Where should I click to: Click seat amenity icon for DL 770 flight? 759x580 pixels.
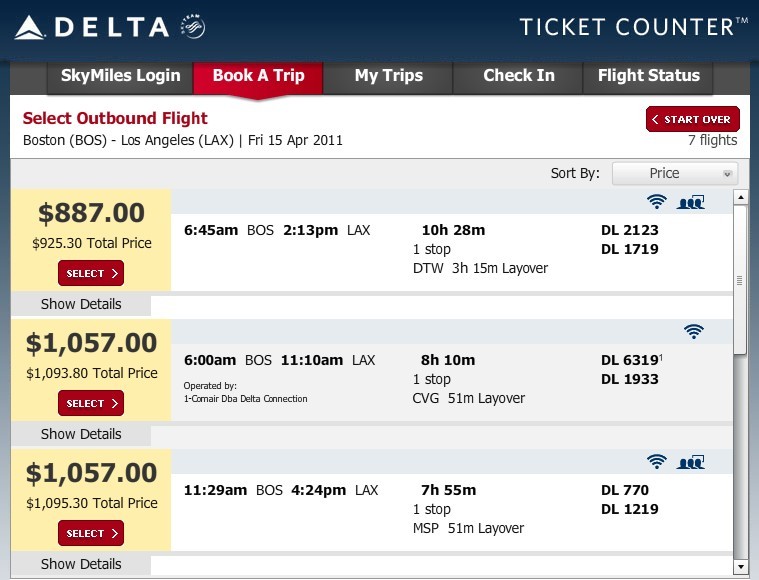(691, 462)
